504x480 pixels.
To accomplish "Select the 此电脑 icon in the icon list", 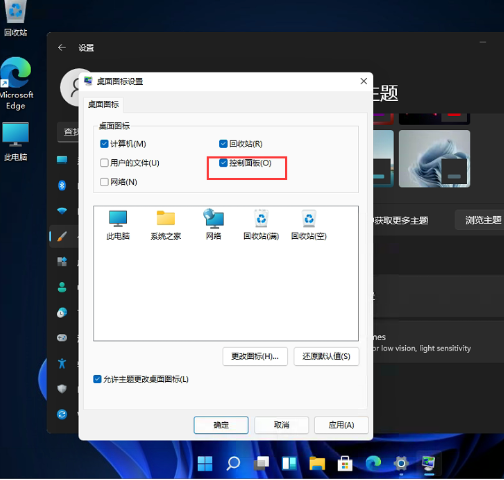I will (x=118, y=225).
